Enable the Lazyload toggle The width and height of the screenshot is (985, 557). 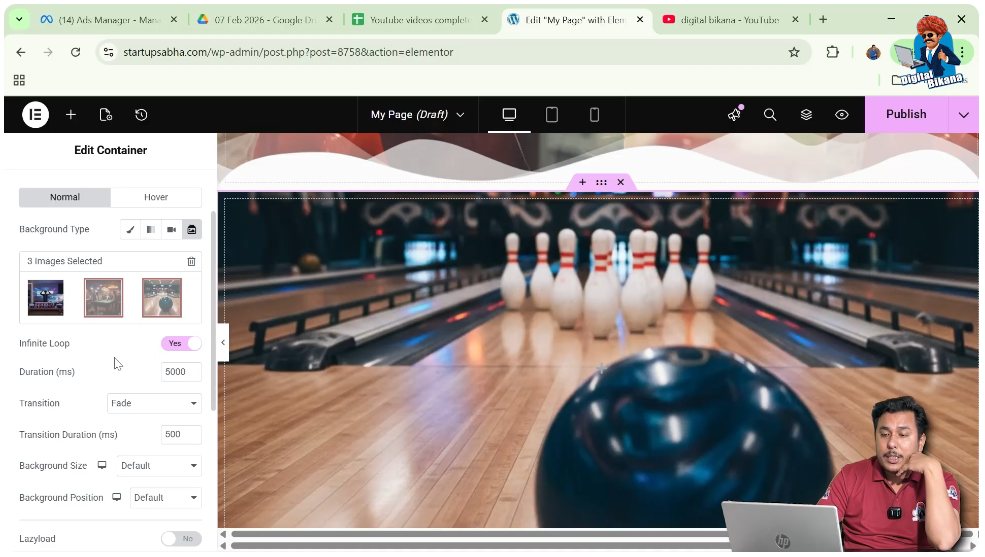[181, 539]
